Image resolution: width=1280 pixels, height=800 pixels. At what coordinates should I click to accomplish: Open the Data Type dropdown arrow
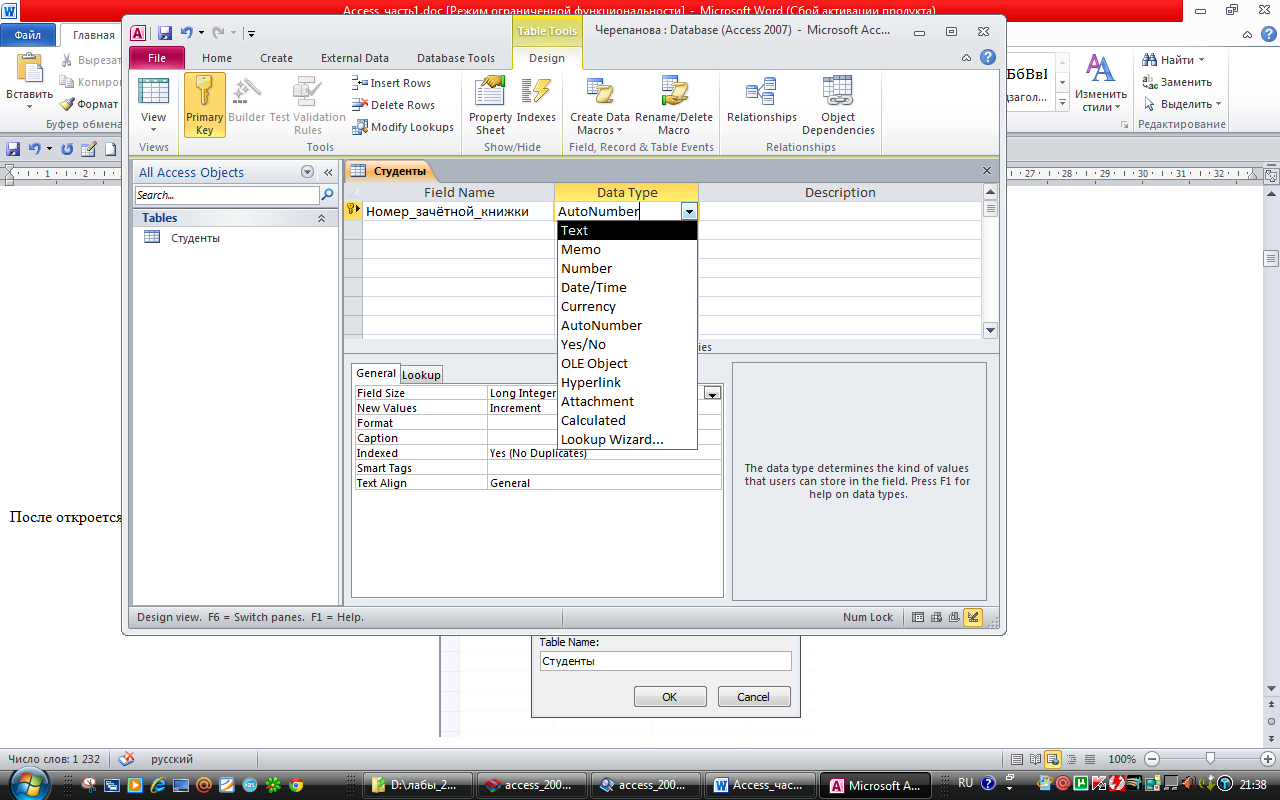point(689,211)
